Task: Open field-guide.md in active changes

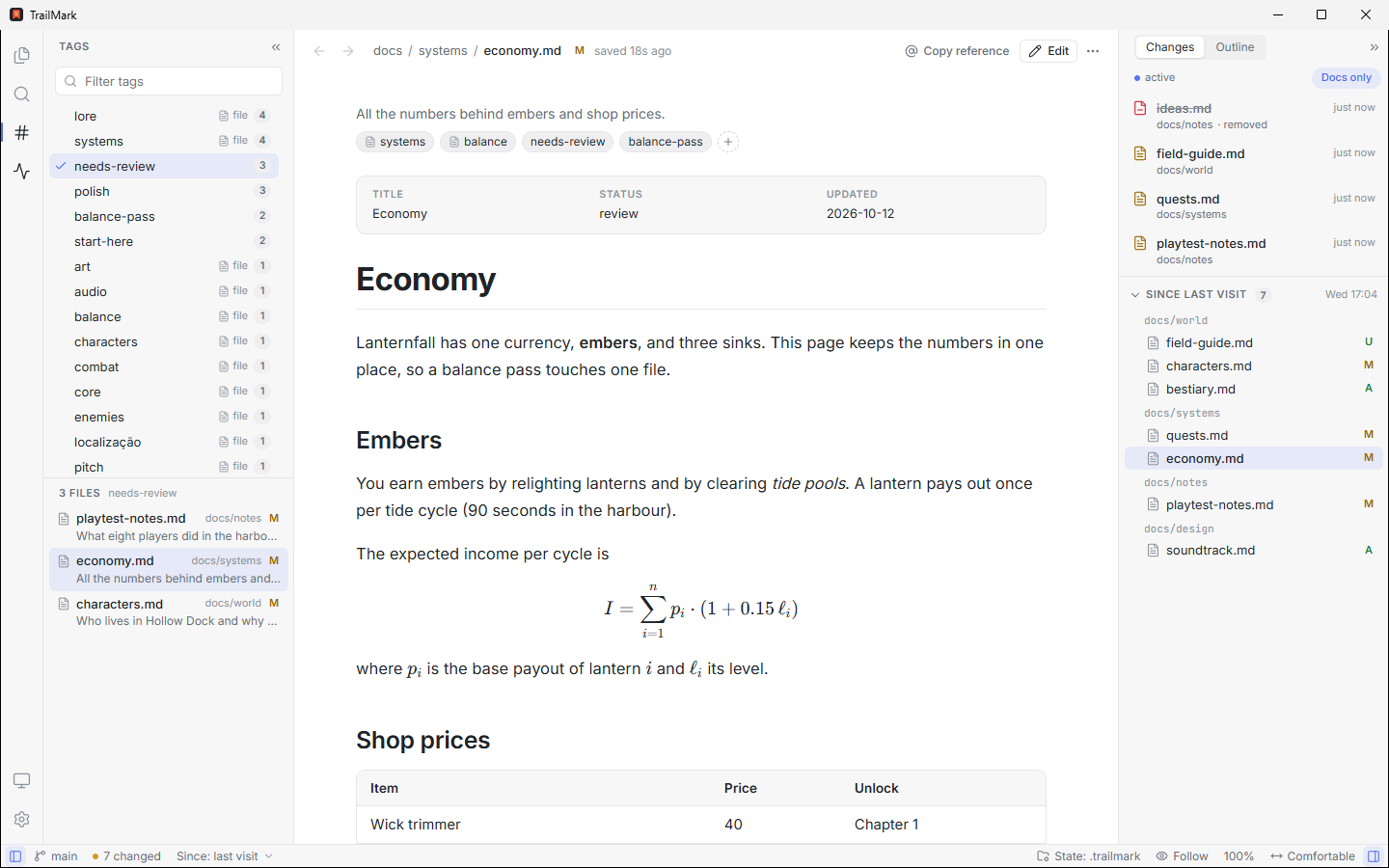Action: pos(1254,160)
